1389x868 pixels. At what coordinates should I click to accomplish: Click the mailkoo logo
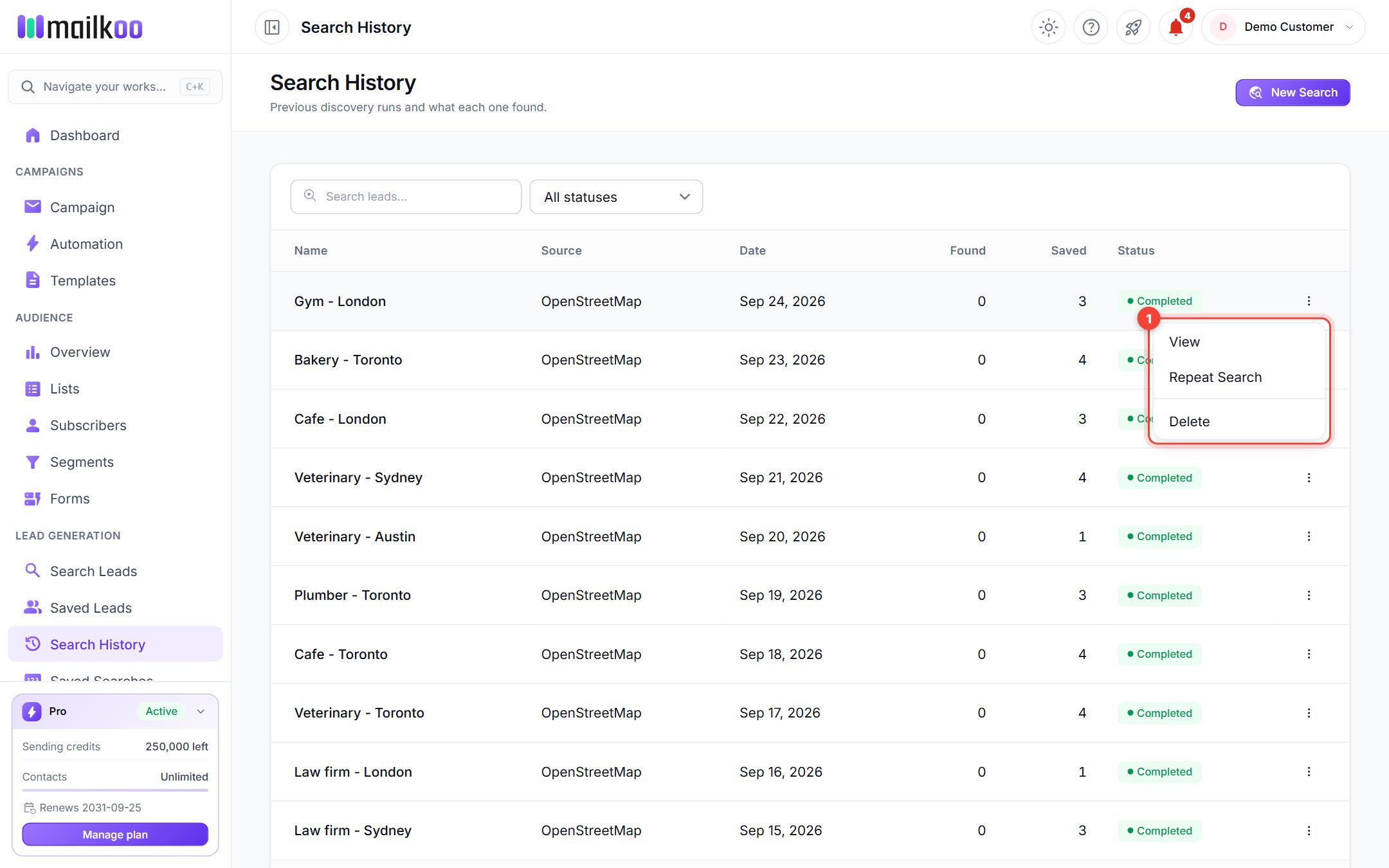[x=80, y=27]
